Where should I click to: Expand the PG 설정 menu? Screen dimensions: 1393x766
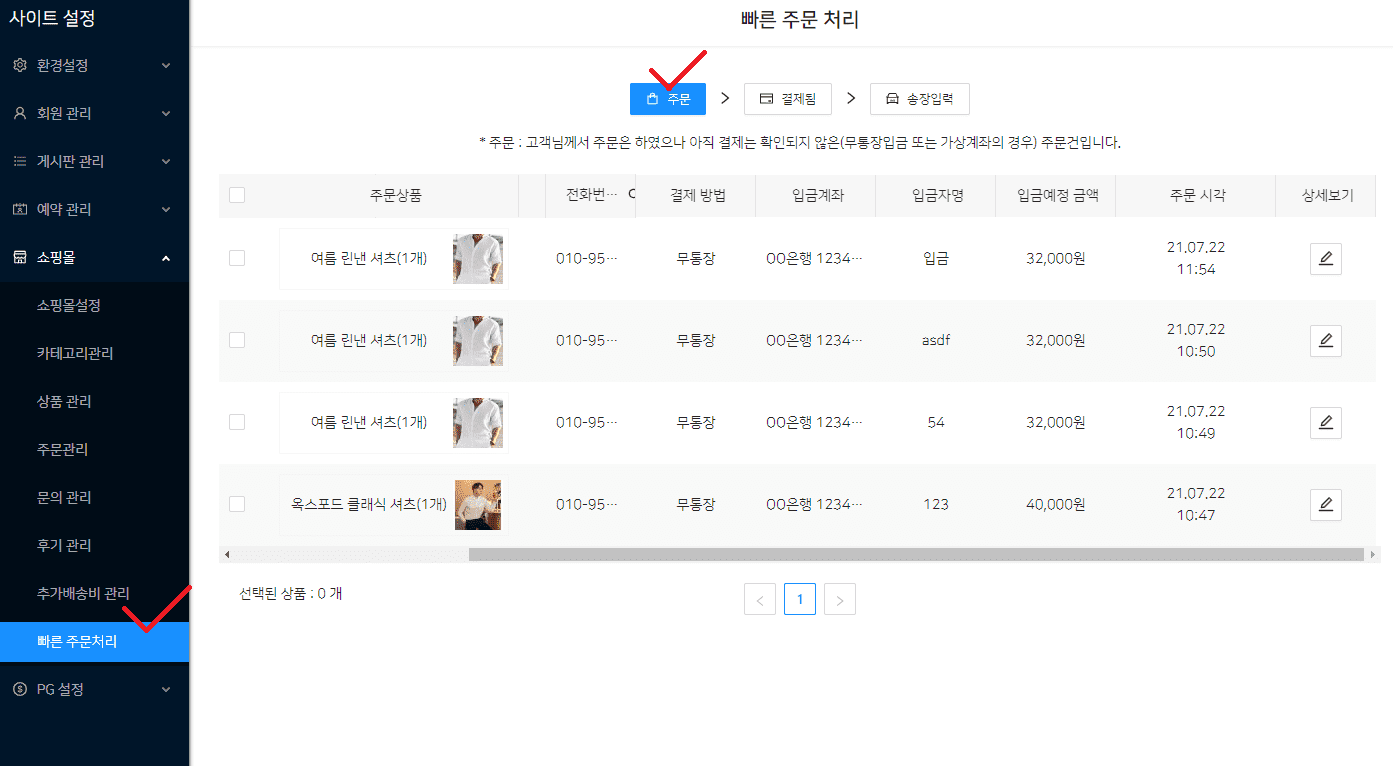pyautogui.click(x=166, y=689)
